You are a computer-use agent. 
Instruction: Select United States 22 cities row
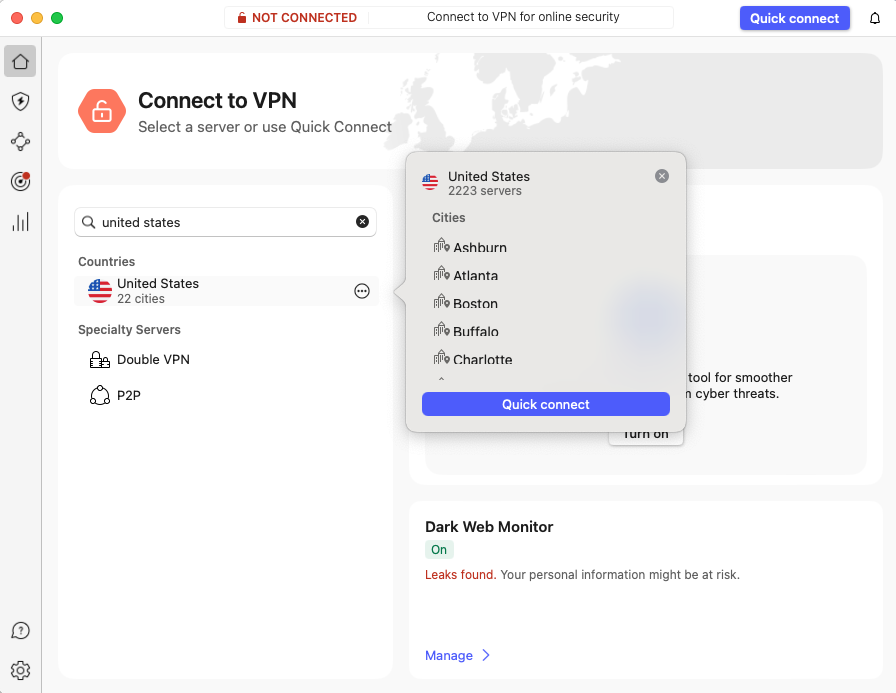(x=226, y=291)
